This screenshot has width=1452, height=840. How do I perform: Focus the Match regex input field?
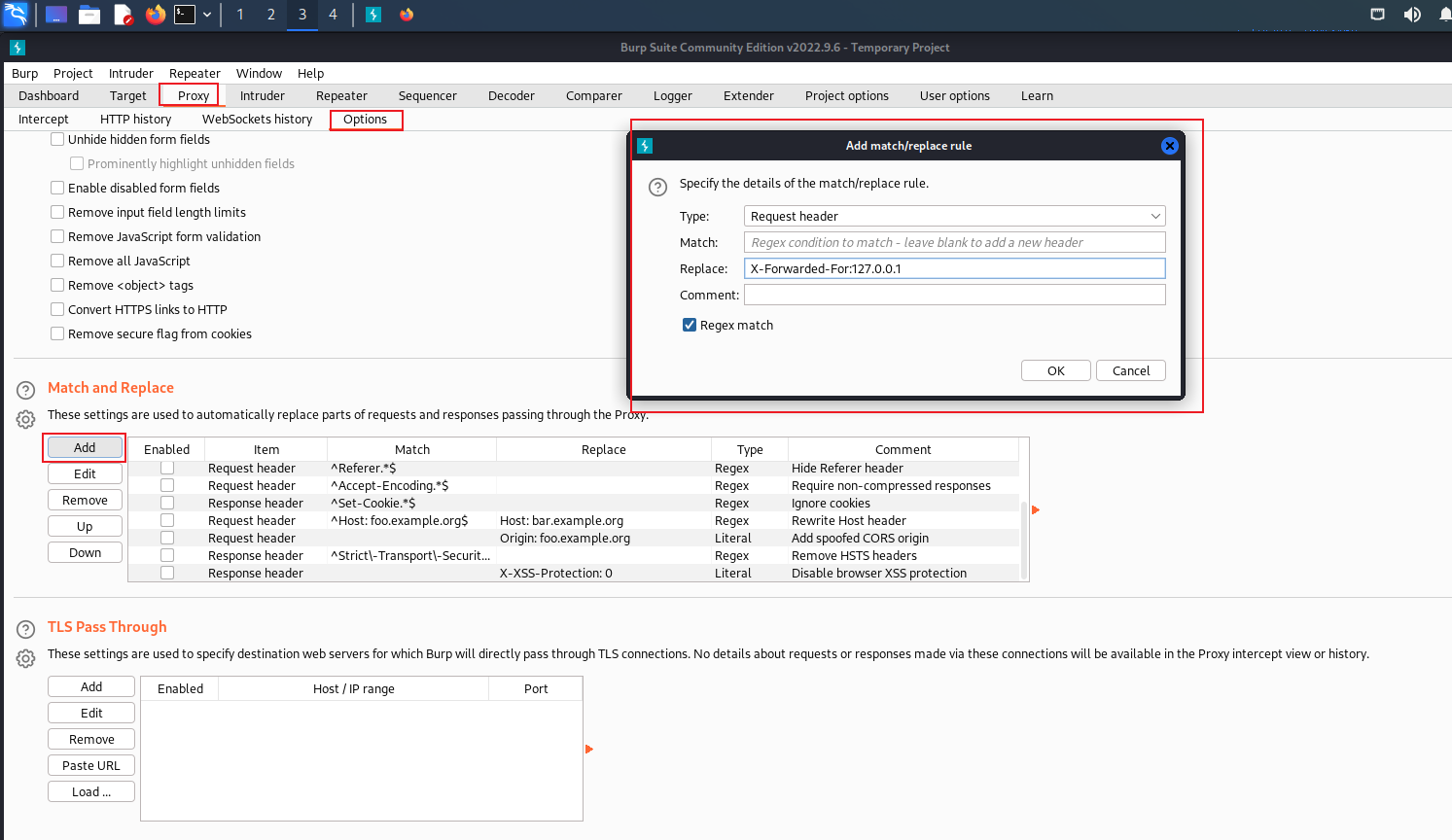[x=955, y=242]
